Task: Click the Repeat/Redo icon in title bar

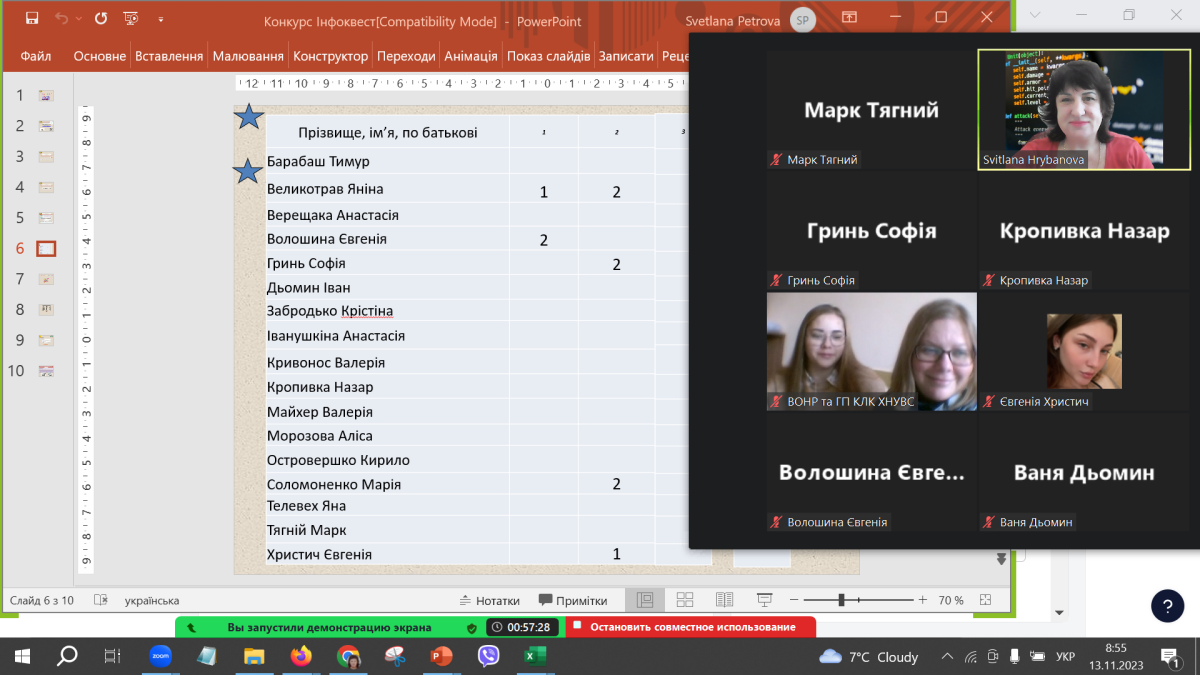Action: pyautogui.click(x=100, y=18)
